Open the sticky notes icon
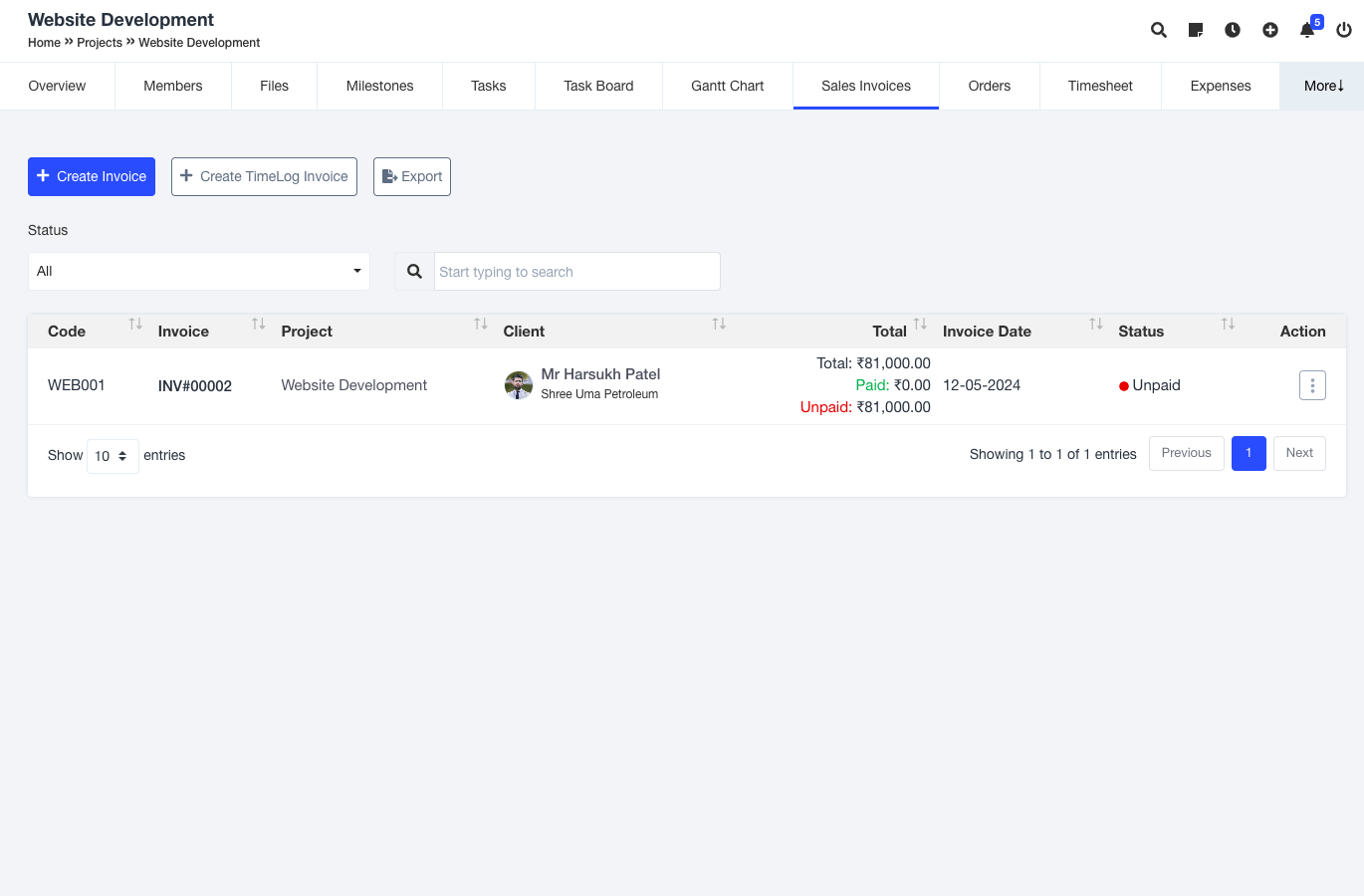The height and width of the screenshot is (896, 1364). point(1196,30)
